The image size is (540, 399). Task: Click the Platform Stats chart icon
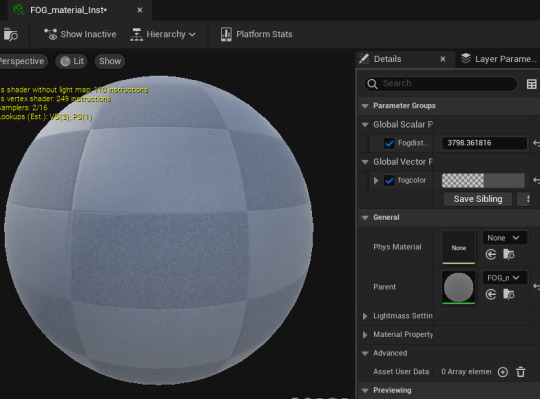tap(226, 34)
